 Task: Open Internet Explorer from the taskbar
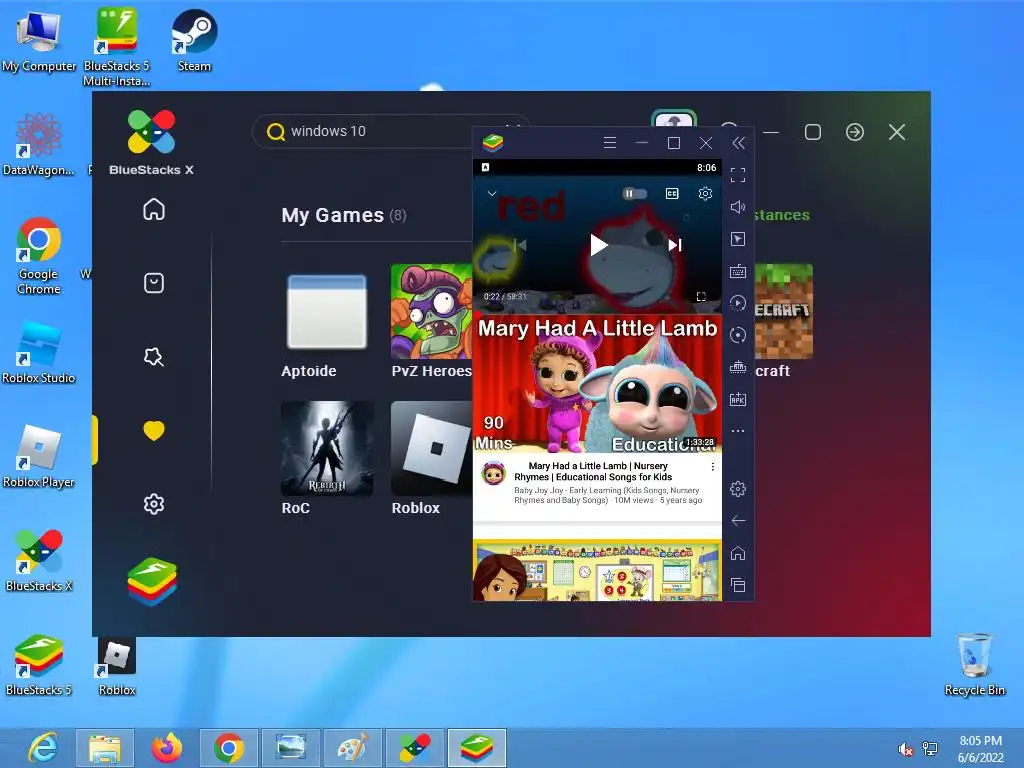(x=43, y=748)
